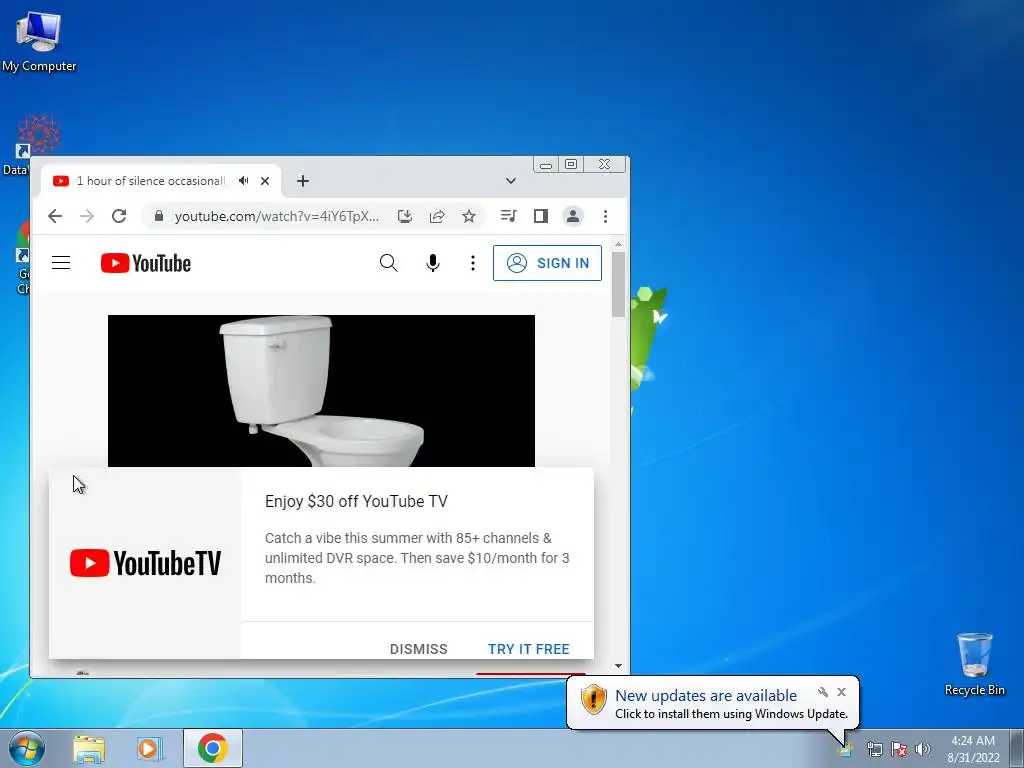Click the page scrollbar up arrow
Screen dimensions: 1024x768
point(618,244)
